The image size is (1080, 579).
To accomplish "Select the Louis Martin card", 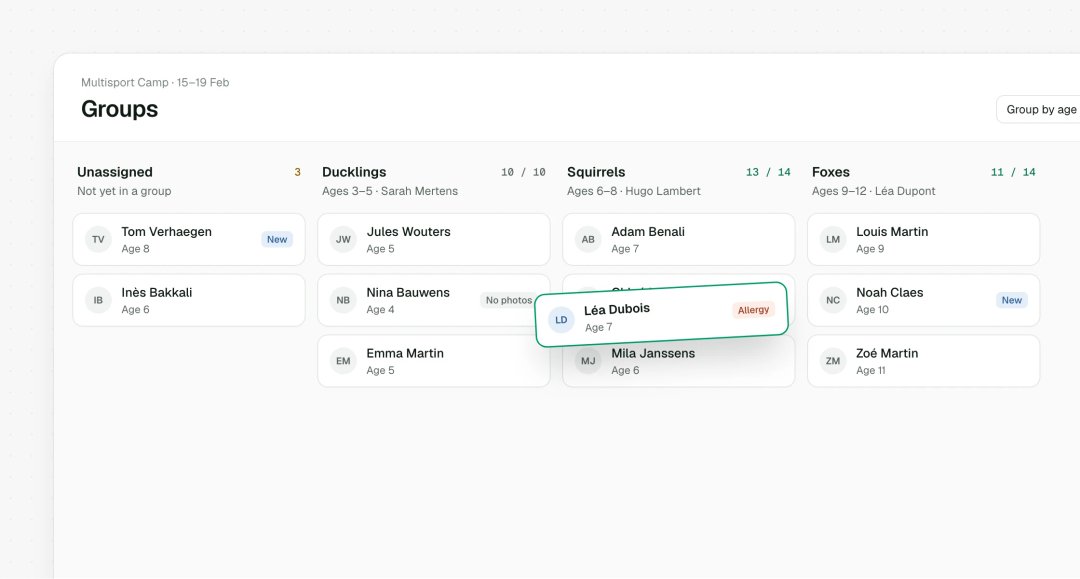I will pos(924,240).
